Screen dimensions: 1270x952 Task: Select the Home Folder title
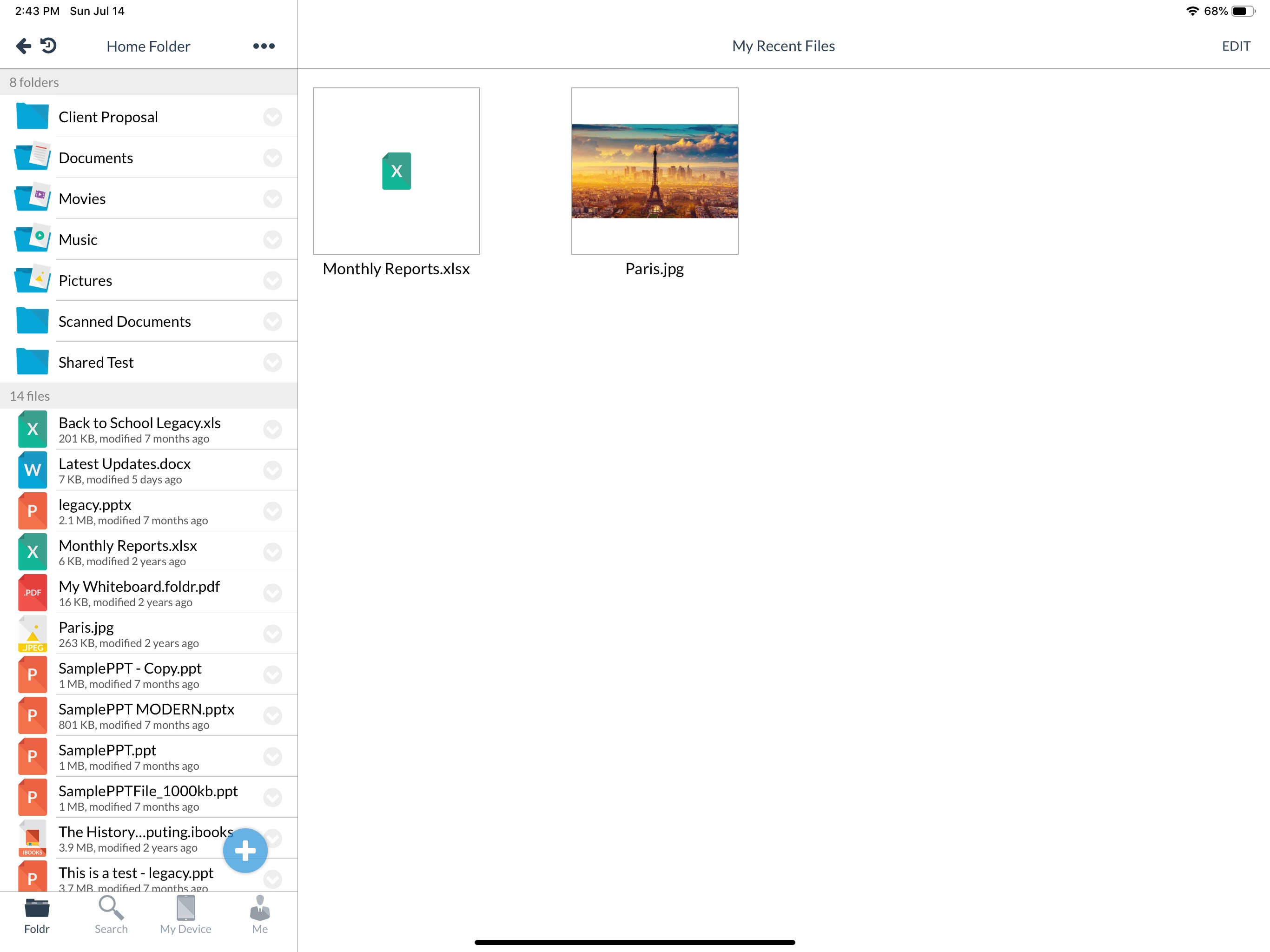point(148,46)
